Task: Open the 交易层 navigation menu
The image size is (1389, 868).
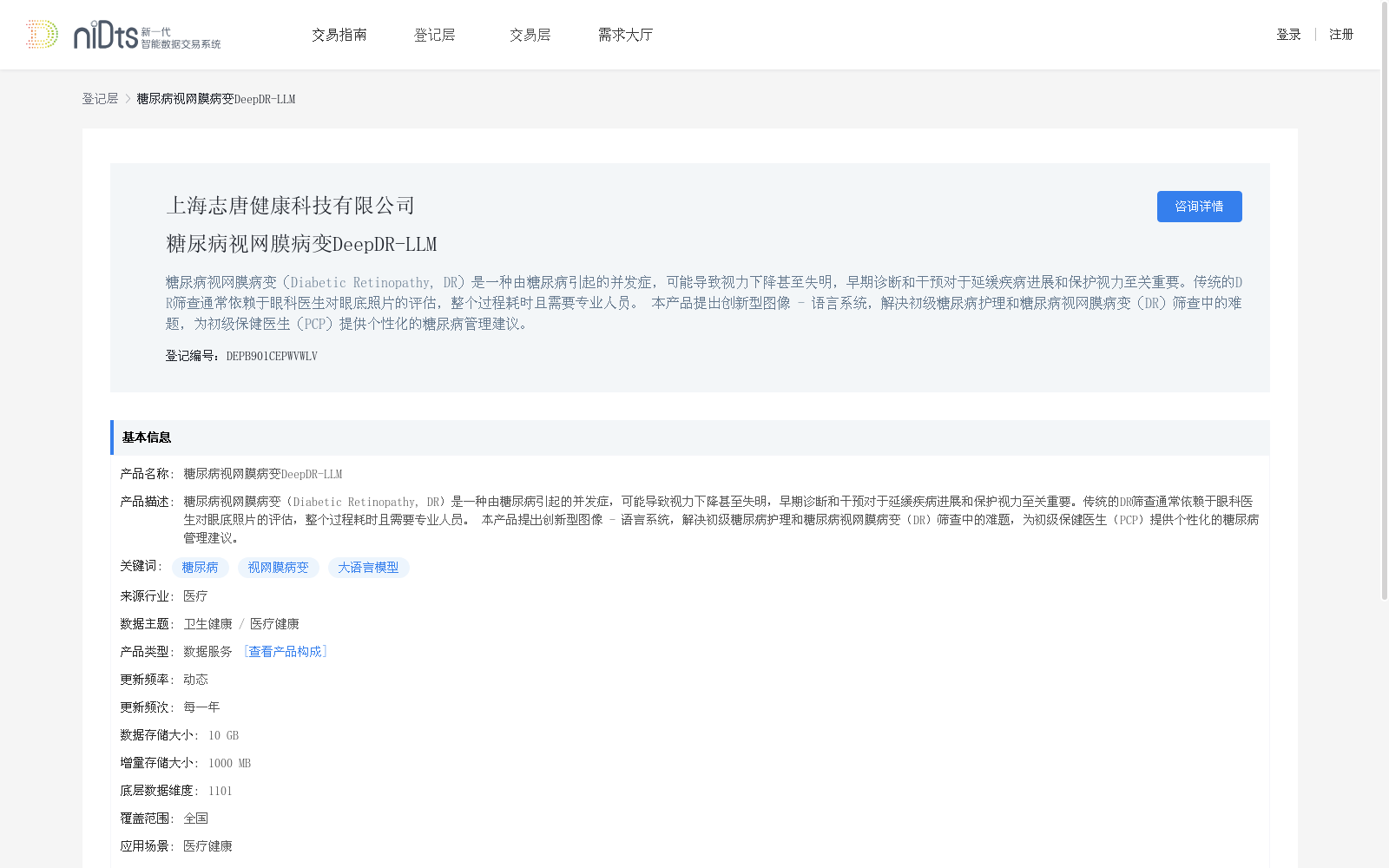Action: click(x=530, y=35)
